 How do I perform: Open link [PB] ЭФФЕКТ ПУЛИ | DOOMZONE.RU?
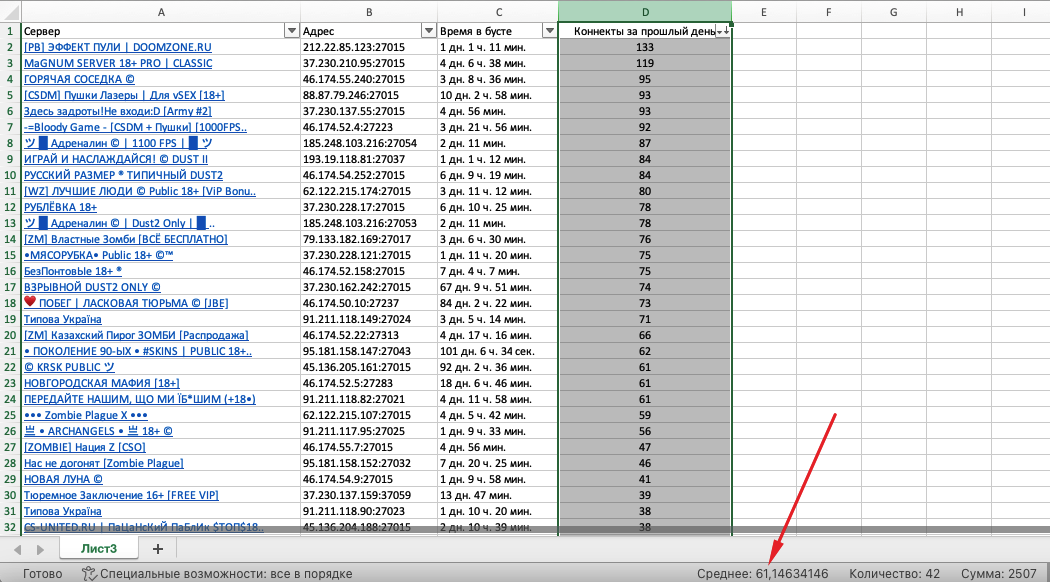(x=118, y=47)
